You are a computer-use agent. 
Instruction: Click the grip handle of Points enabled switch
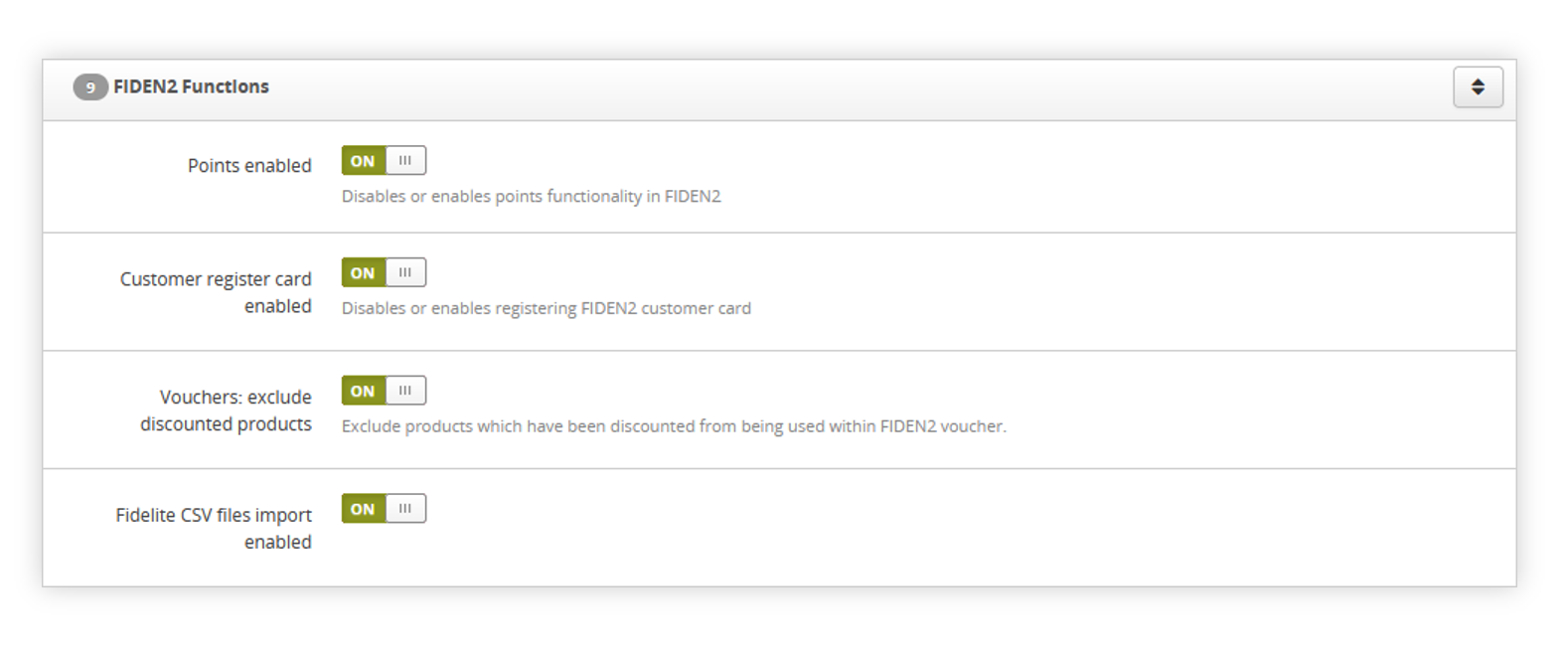coord(405,161)
